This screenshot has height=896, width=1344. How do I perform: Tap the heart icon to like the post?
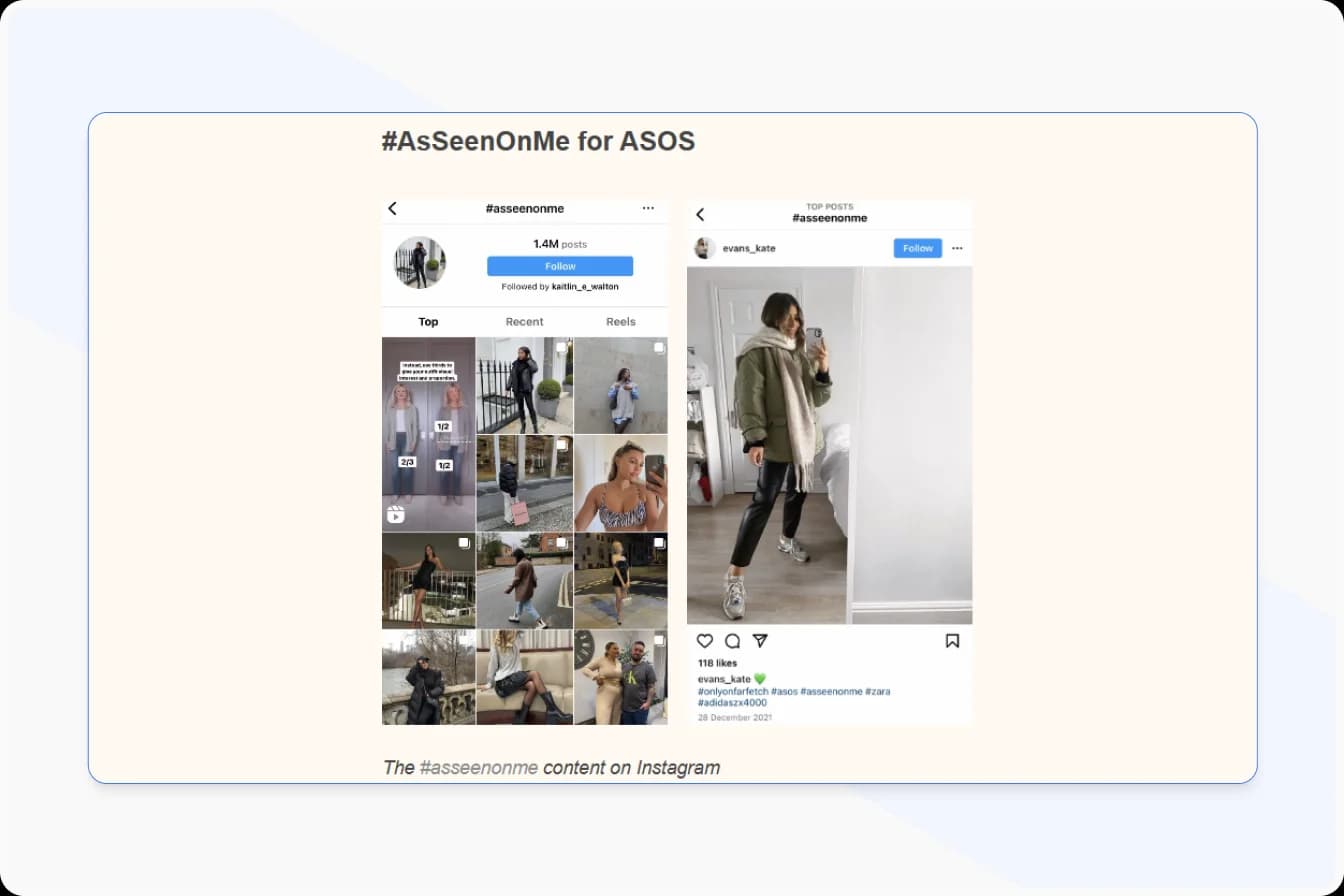(705, 641)
